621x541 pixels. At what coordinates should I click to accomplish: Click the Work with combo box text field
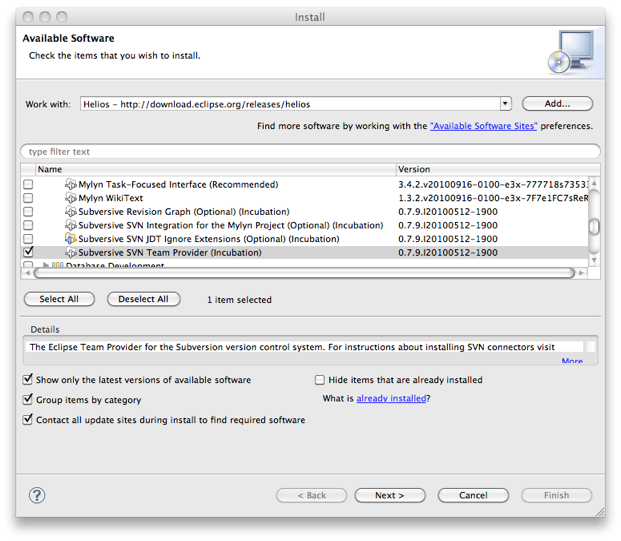click(x=290, y=104)
